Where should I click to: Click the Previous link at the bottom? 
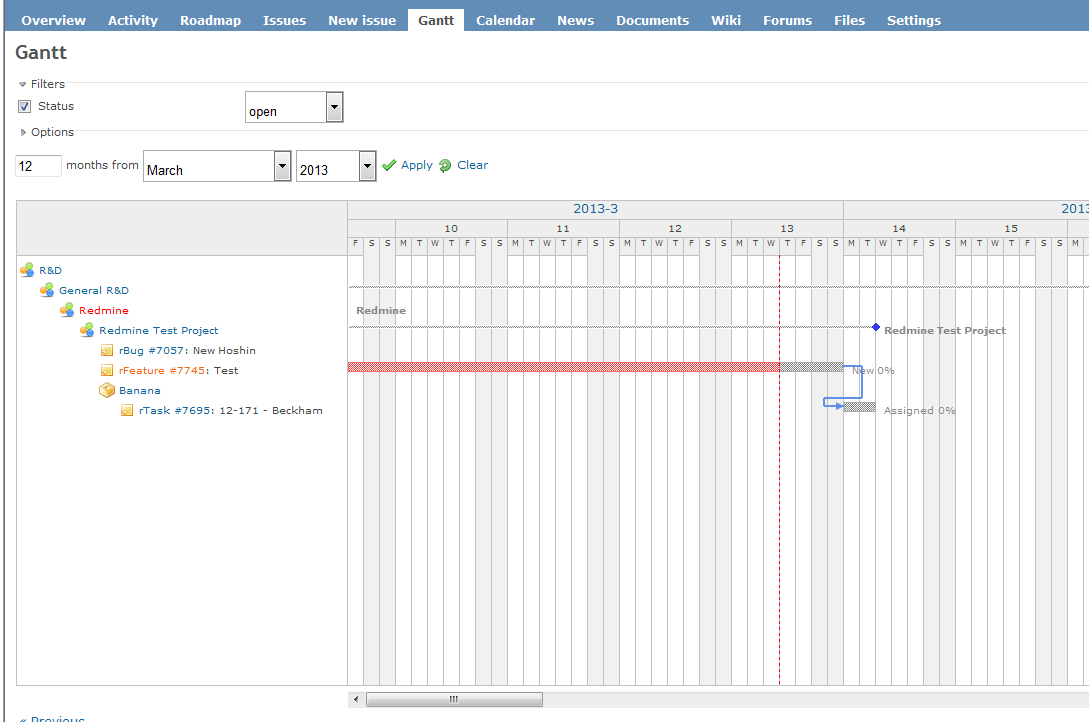coord(51,719)
